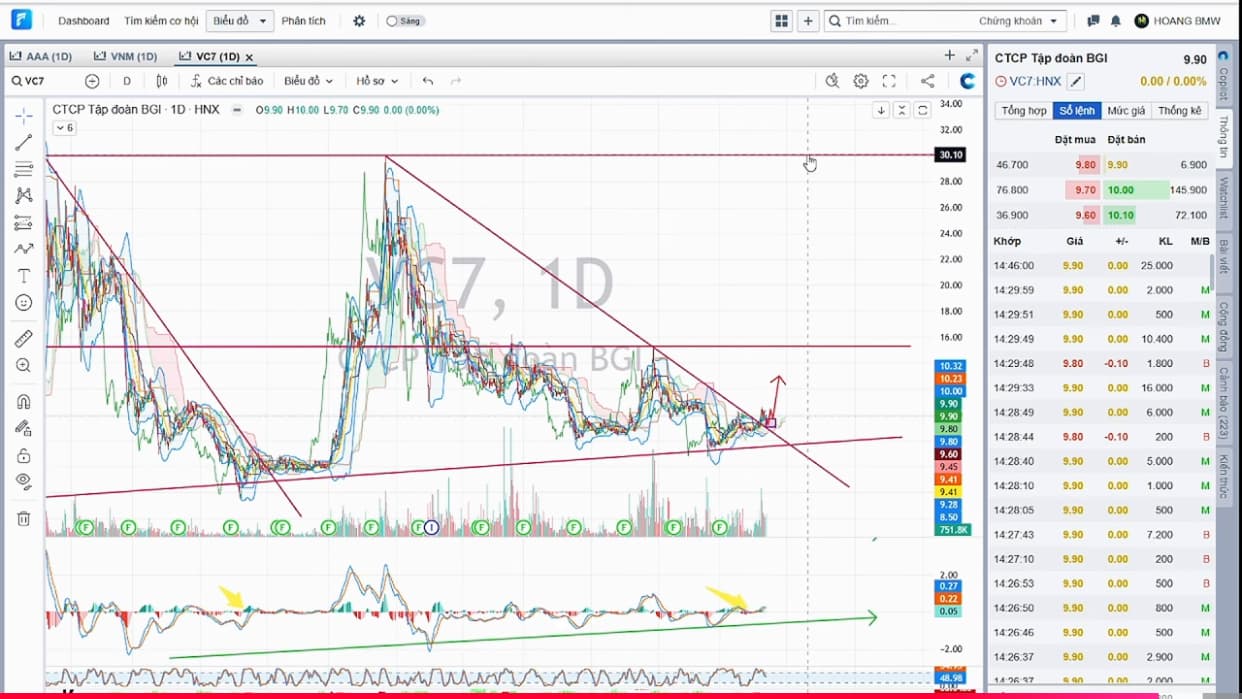Click the 30.10 price label on axis
Screen dimensions: 1242x699
(949, 155)
